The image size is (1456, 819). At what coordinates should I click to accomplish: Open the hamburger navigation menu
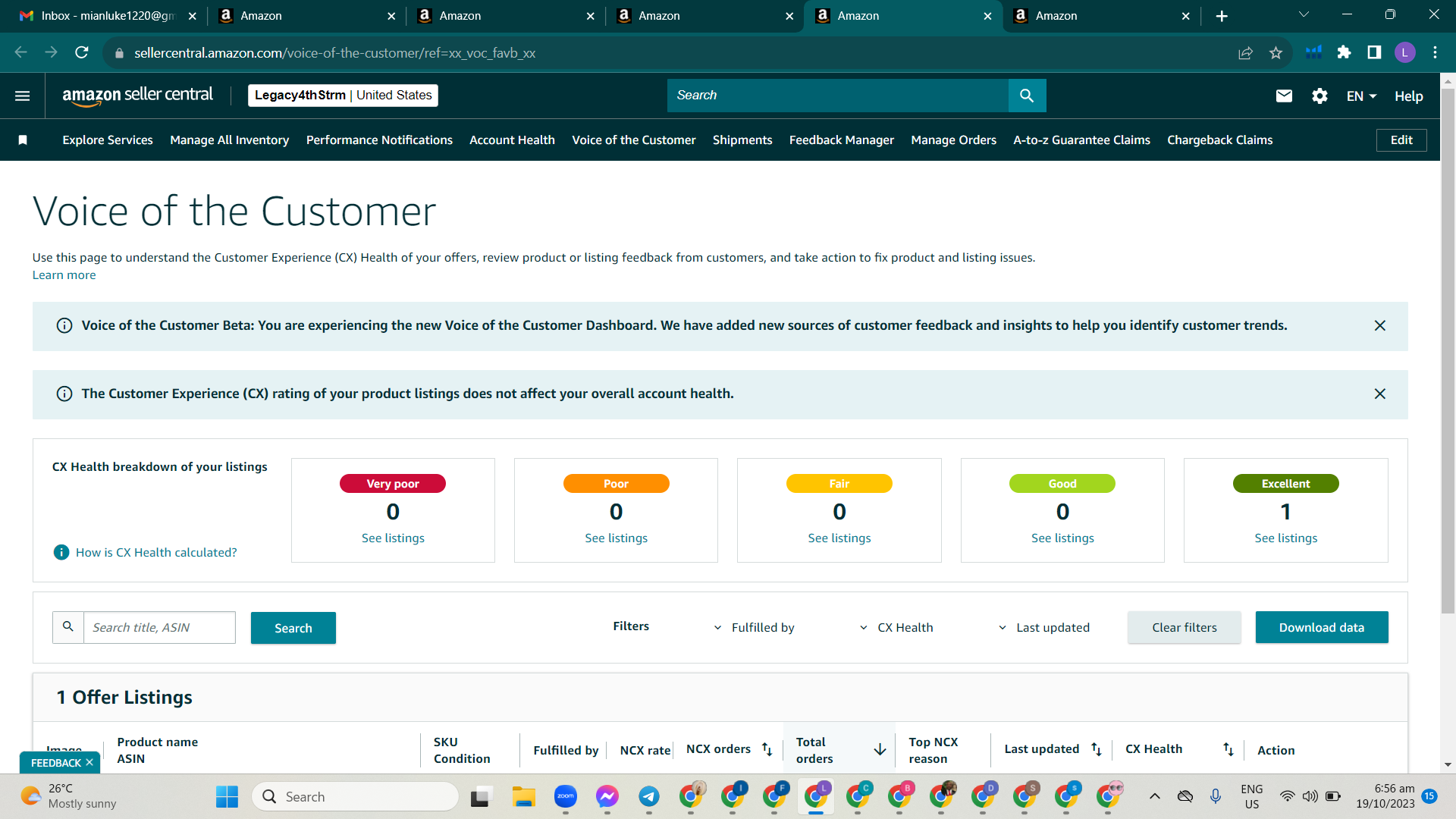pos(22,96)
